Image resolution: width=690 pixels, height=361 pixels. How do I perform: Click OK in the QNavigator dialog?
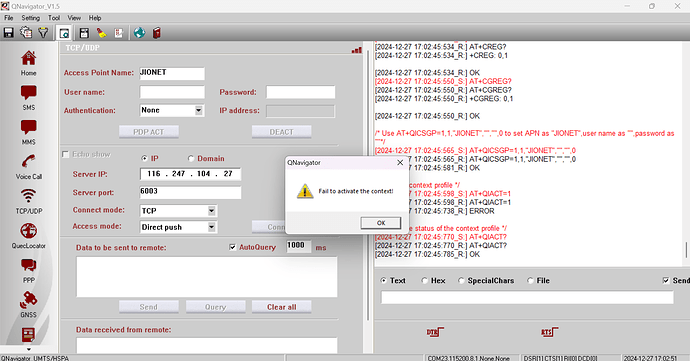point(381,223)
